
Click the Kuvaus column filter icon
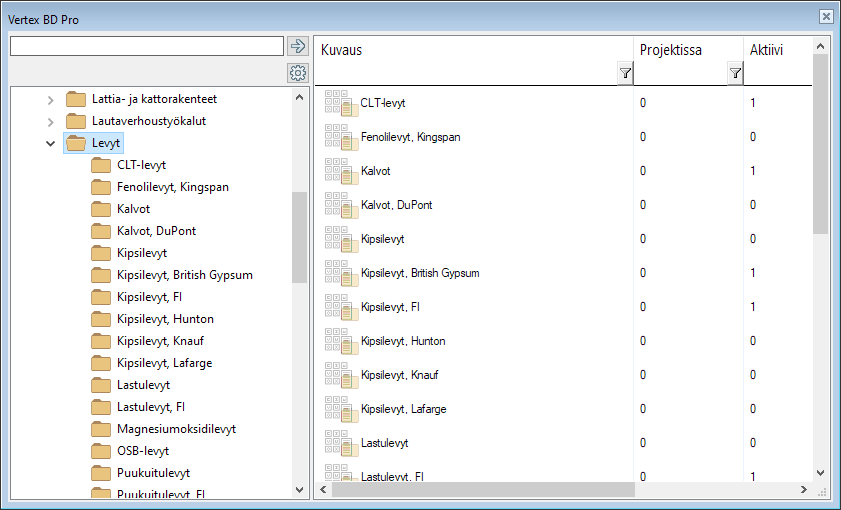coord(625,73)
